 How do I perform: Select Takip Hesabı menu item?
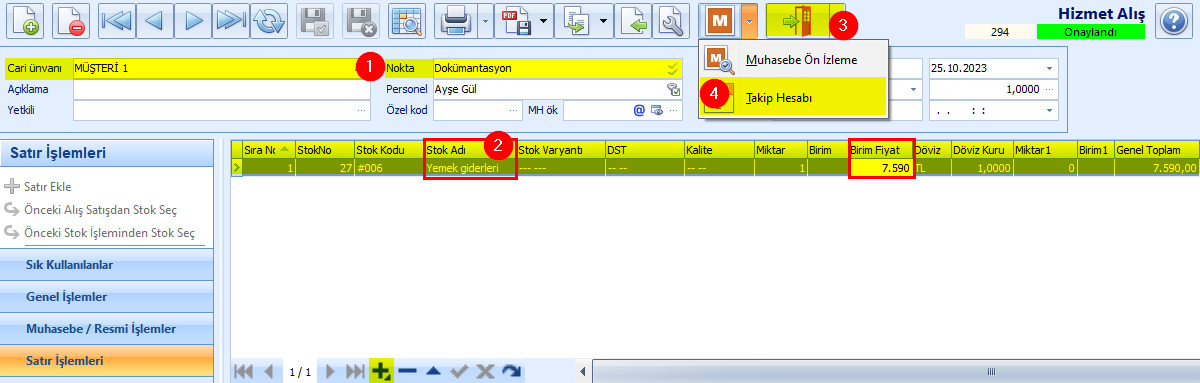[792, 97]
